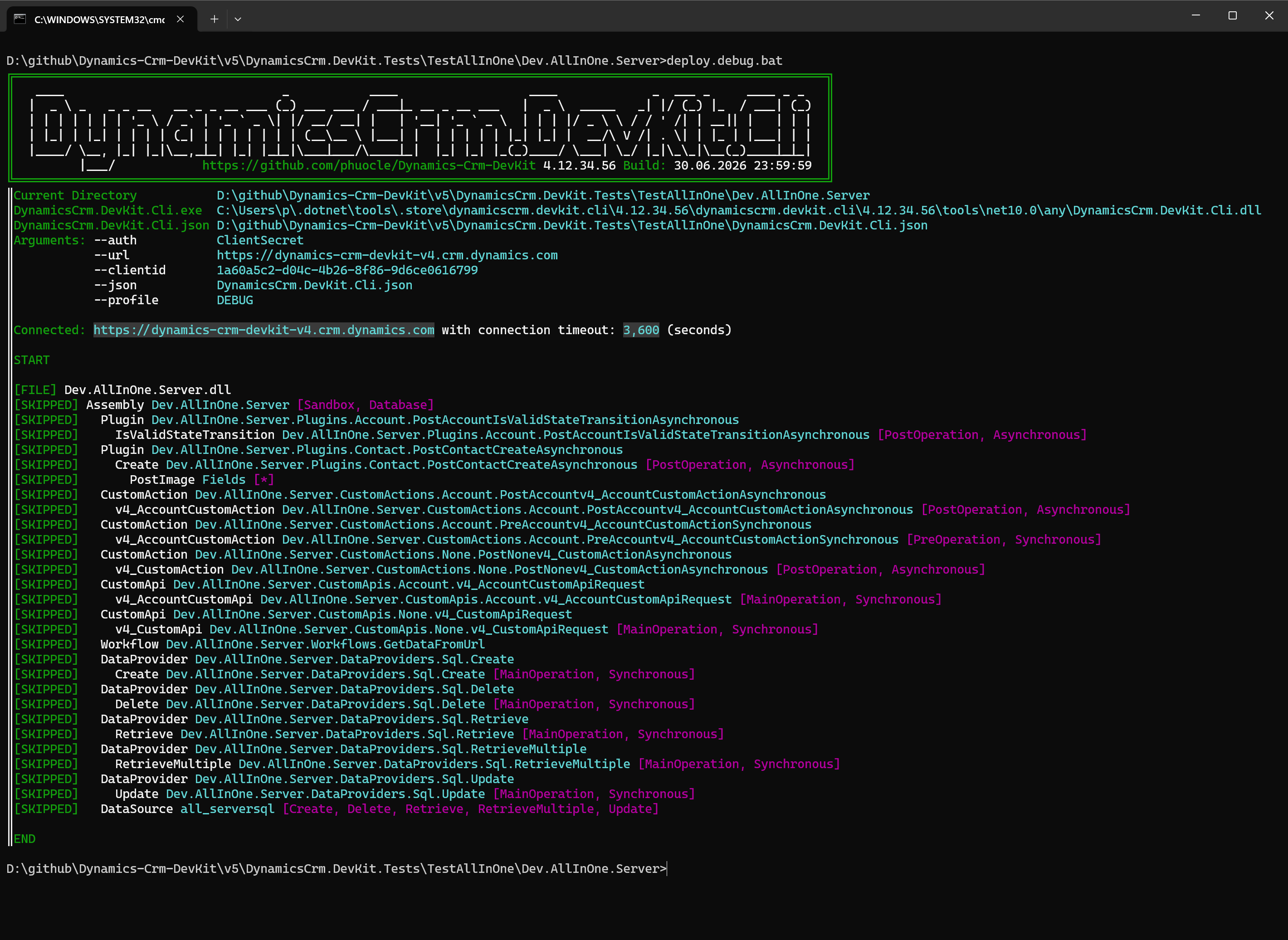Click DataProvider Sql.Update class name
This screenshot has height=940, width=1288.
354,779
